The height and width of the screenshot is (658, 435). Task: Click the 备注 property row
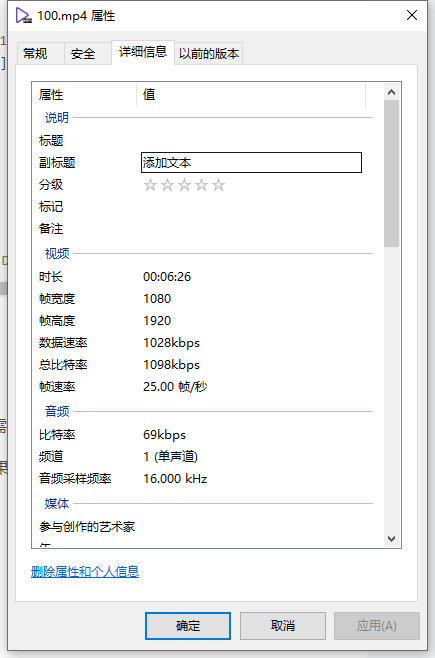[202, 229]
